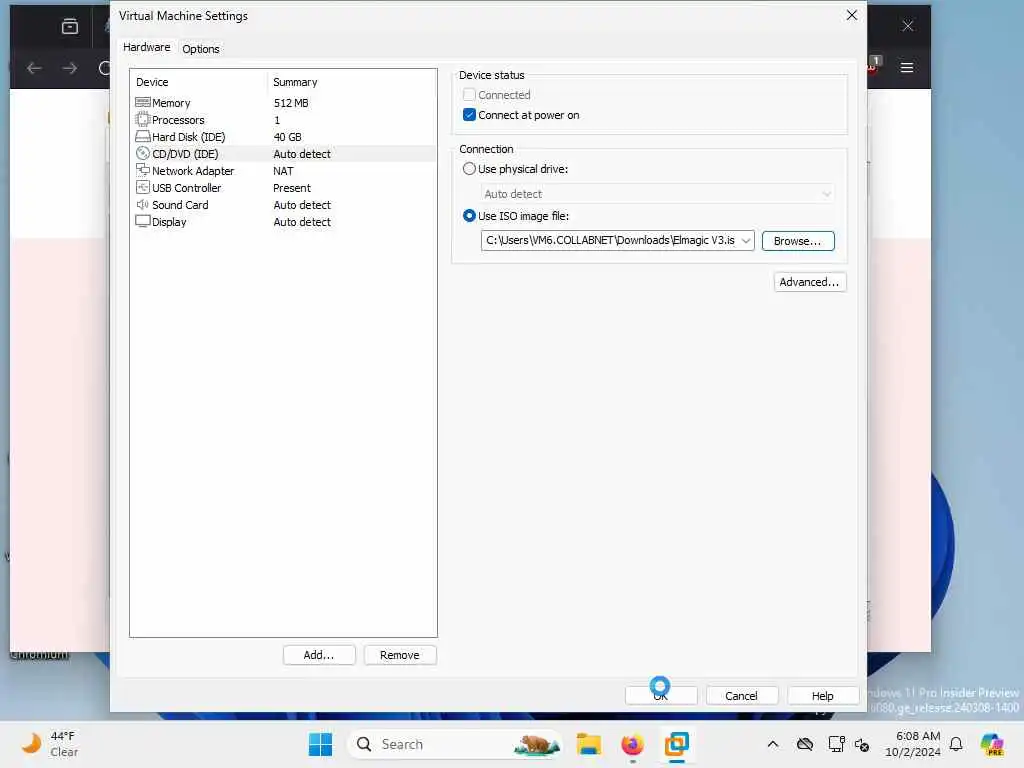
Task: Select the Processors device icon
Action: coord(142,120)
